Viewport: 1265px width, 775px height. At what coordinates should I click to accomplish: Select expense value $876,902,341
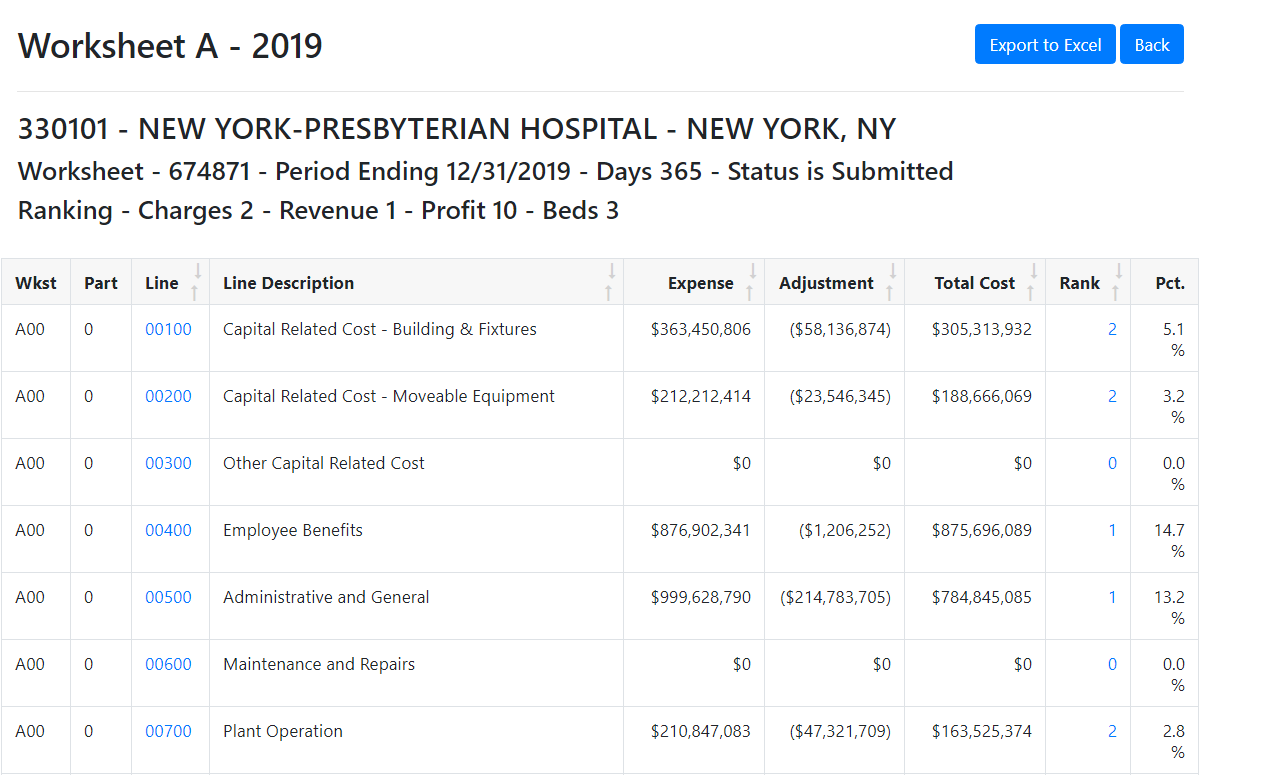point(701,530)
